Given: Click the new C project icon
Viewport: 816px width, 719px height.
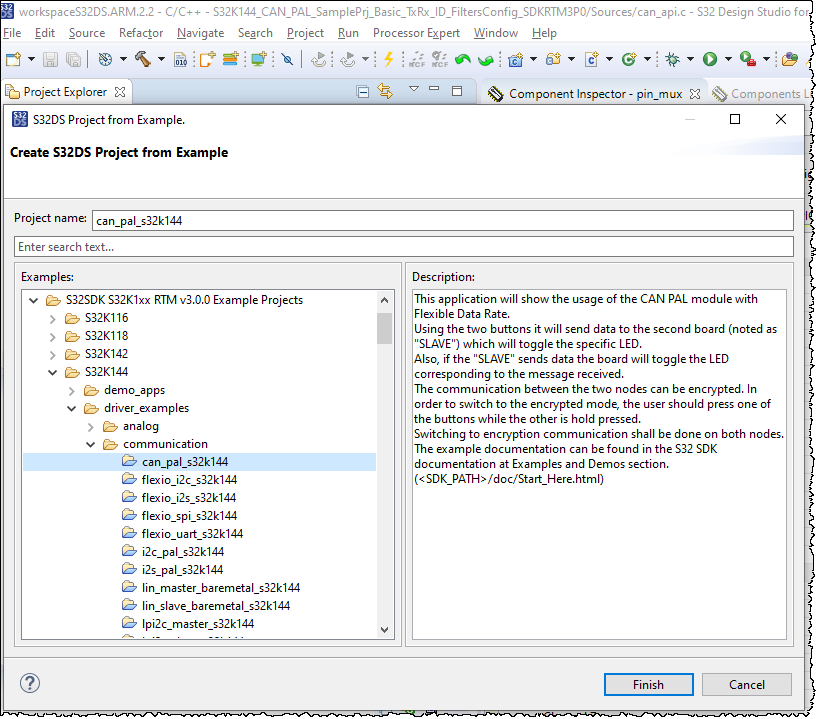Looking at the screenshot, I should click(515, 59).
